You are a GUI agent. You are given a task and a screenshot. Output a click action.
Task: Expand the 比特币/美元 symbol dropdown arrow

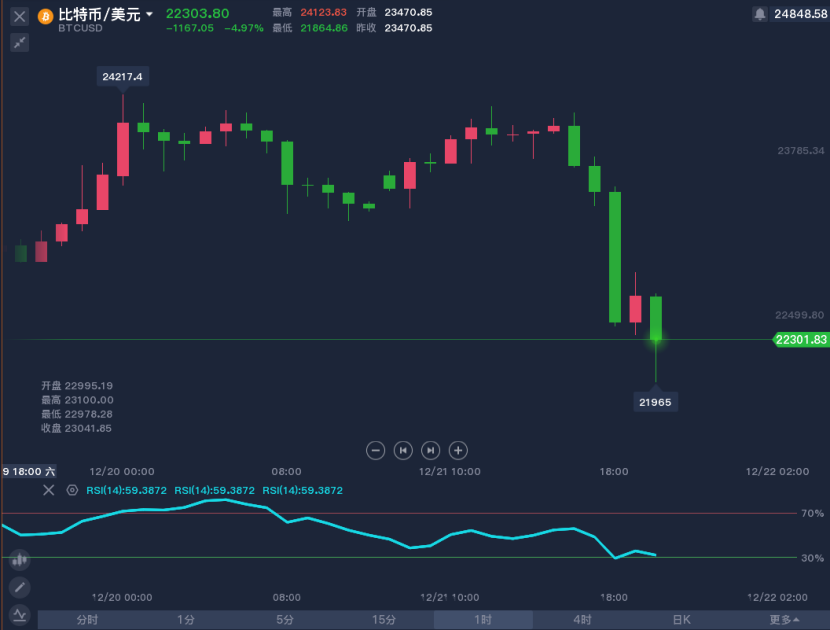(x=149, y=14)
